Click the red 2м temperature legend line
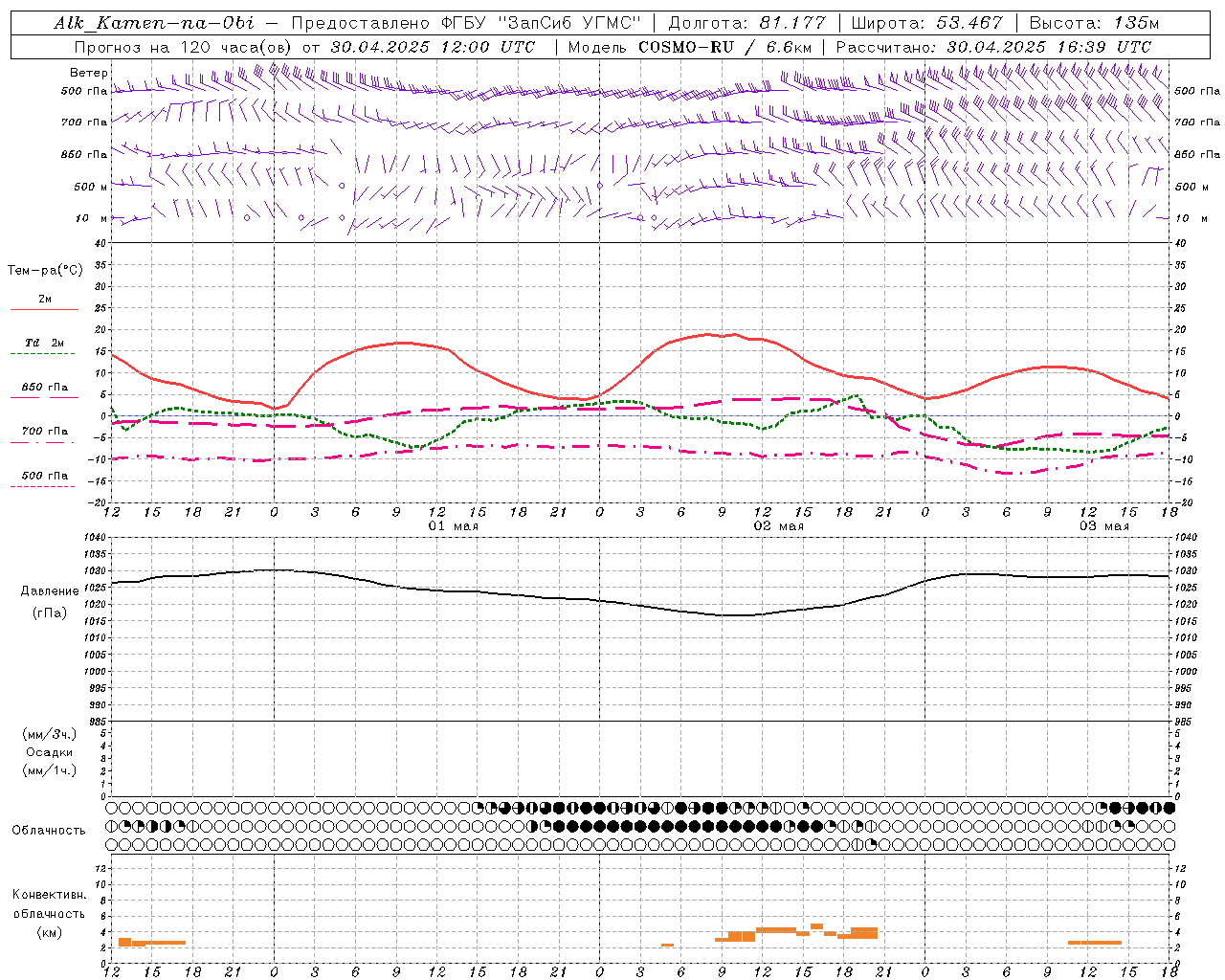Viewport: 1225px width, 980px height. point(44,309)
